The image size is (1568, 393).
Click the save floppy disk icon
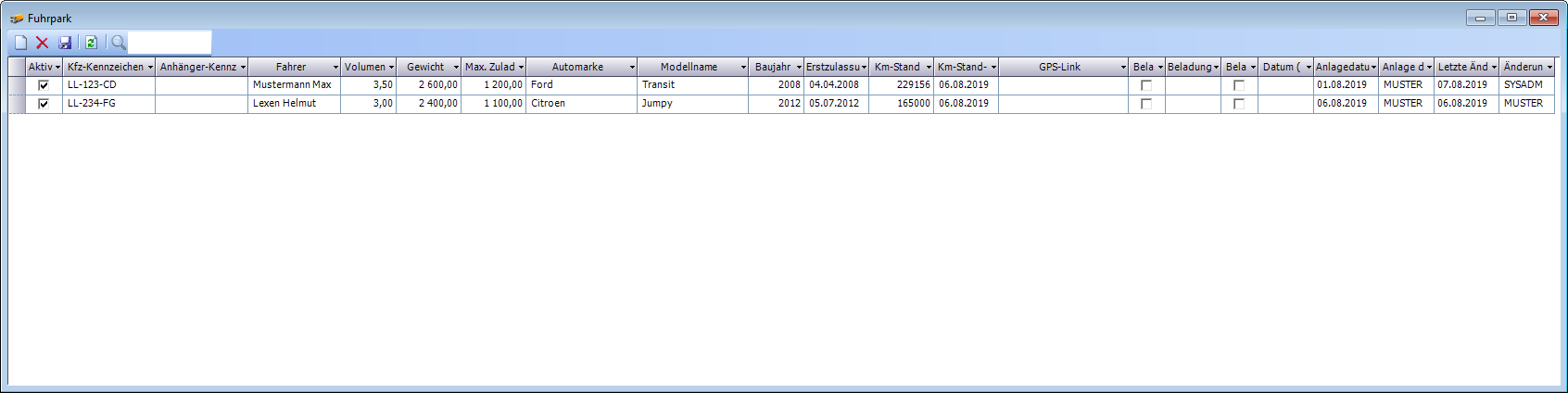(65, 43)
